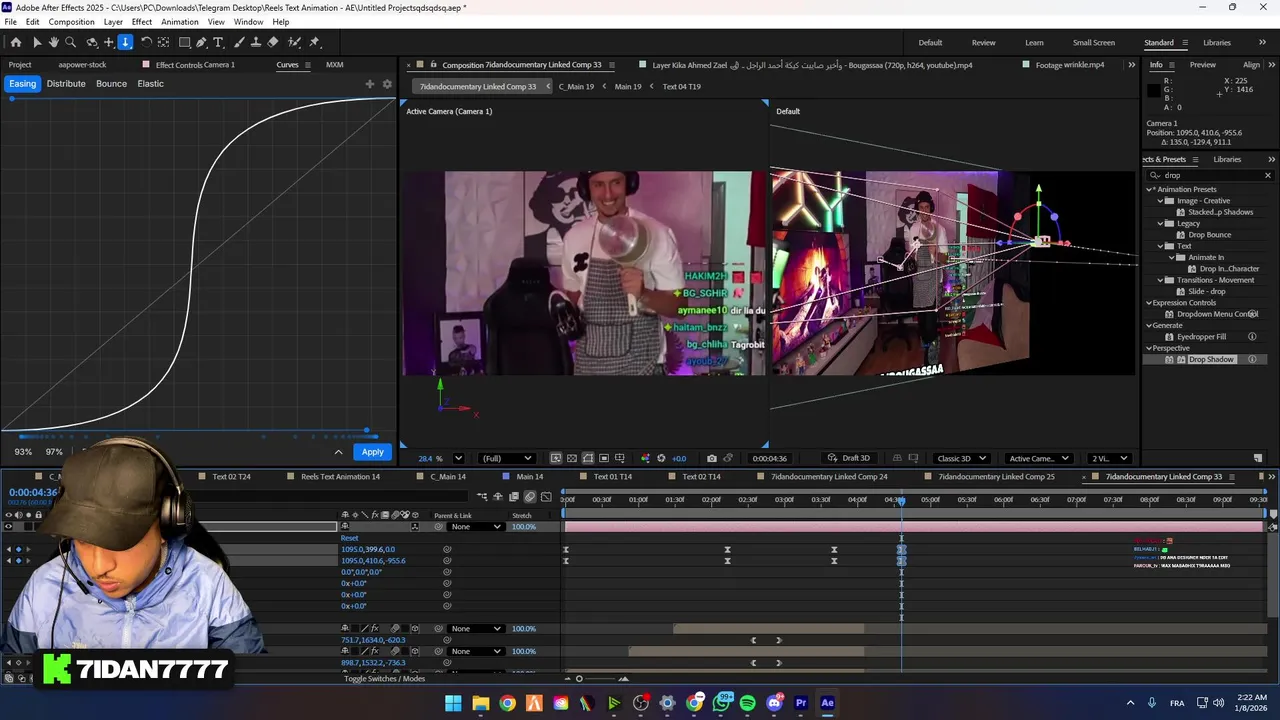This screenshot has width=1280, height=720.
Task: Switch to the MXM panel tab
Action: coord(335,65)
